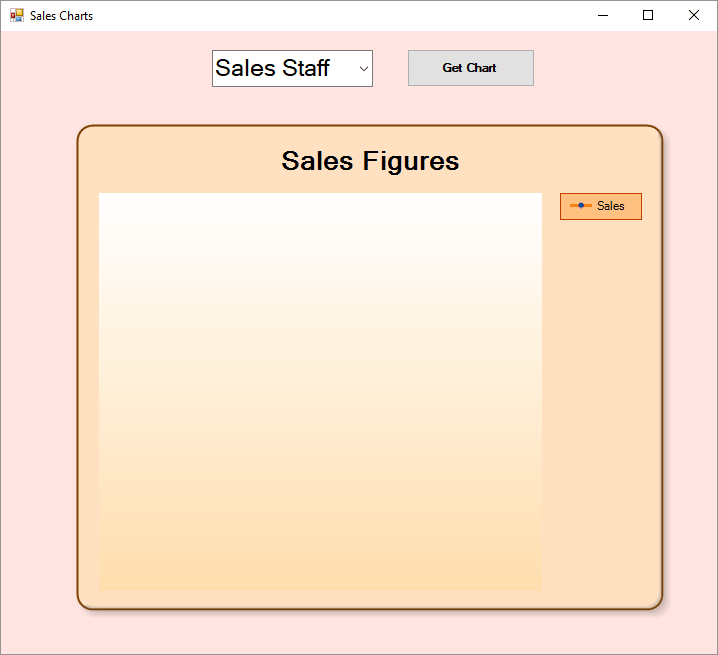Screen dimensions: 718x655
Task: Click the orange bottom region of plot area
Action: [x=320, y=570]
